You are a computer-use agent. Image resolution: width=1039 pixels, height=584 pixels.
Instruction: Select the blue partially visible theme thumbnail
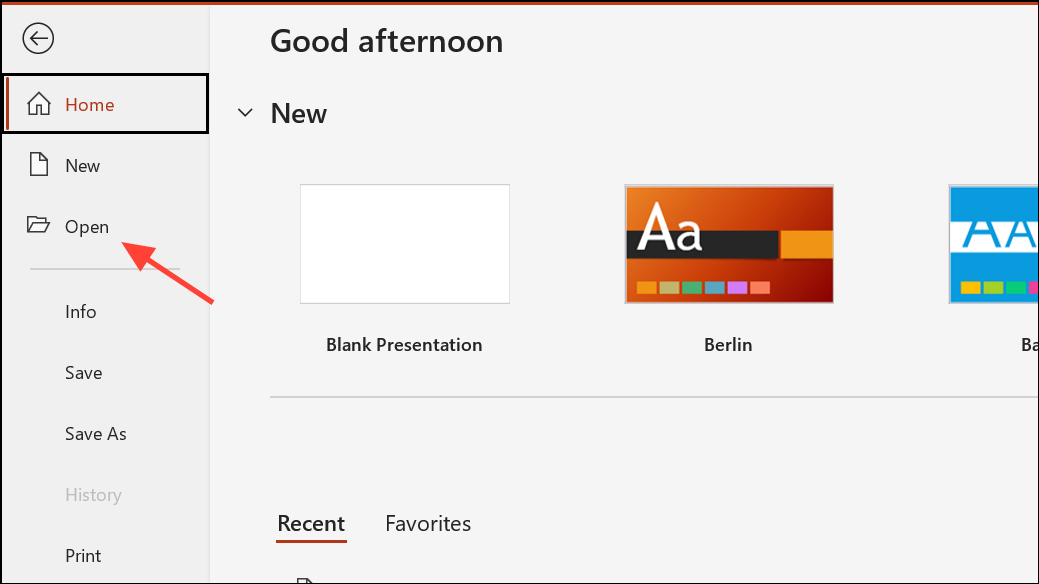pyautogui.click(x=993, y=244)
